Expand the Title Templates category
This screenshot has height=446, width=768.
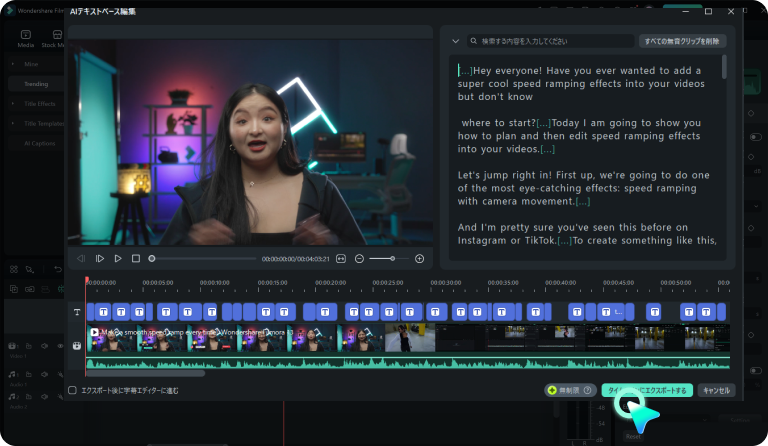tap(13, 123)
